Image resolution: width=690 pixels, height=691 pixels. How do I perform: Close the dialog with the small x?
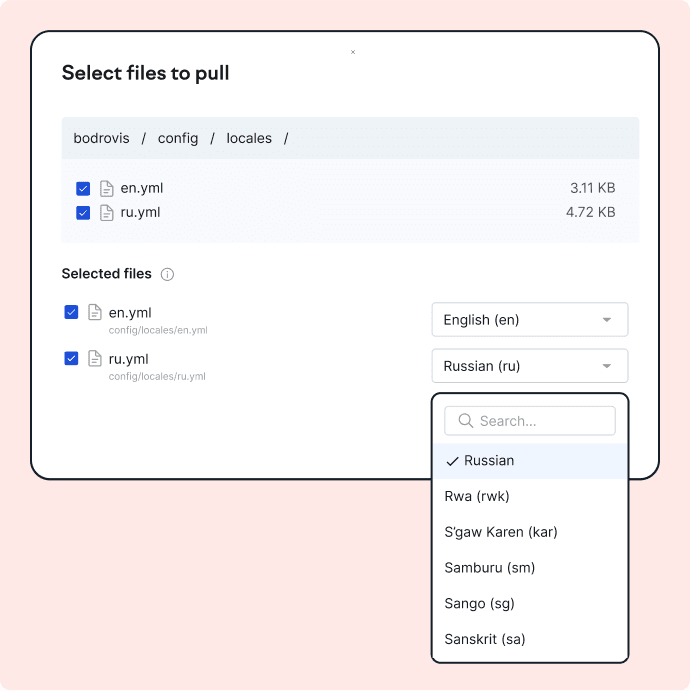click(353, 52)
